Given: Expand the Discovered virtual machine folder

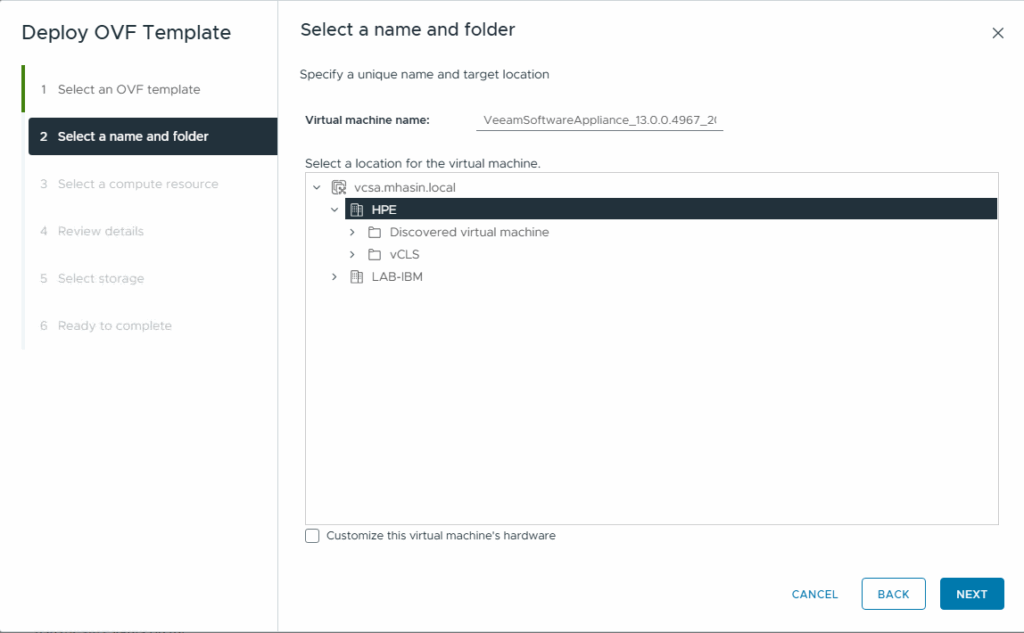Looking at the screenshot, I should coord(353,232).
